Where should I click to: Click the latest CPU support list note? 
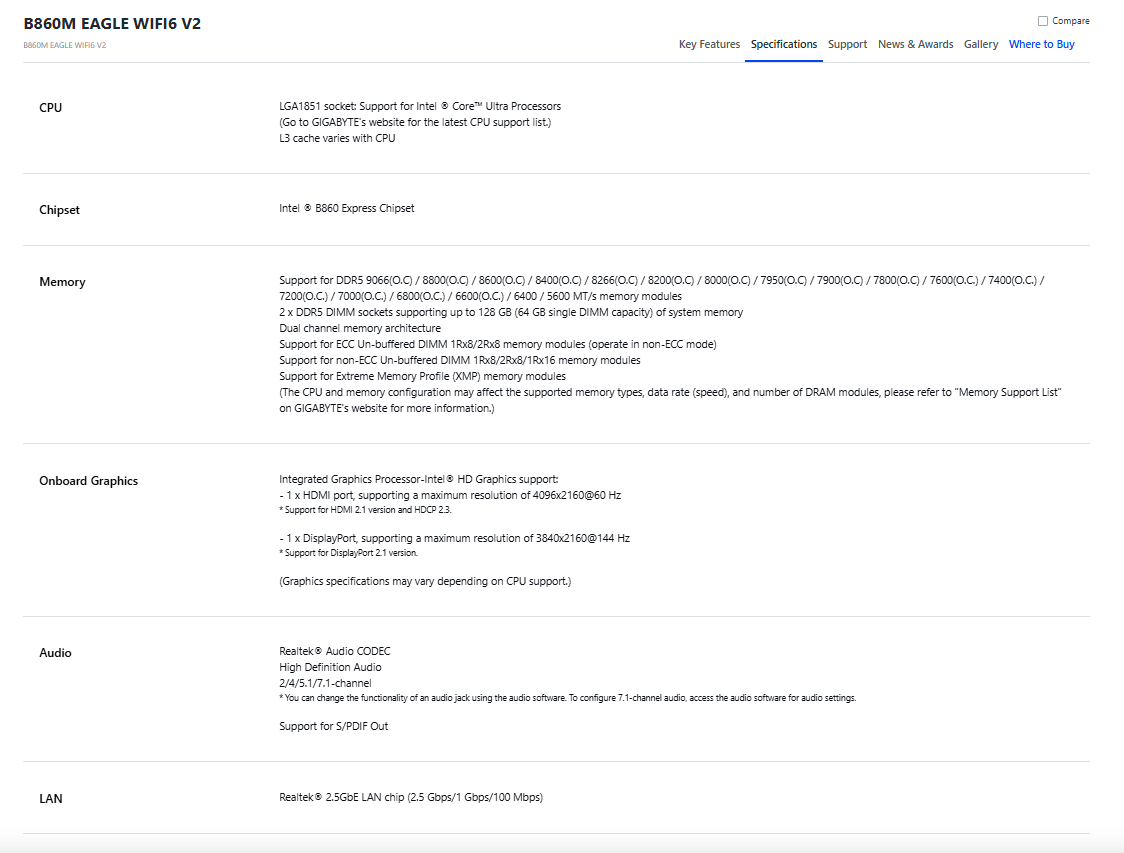tap(415, 123)
